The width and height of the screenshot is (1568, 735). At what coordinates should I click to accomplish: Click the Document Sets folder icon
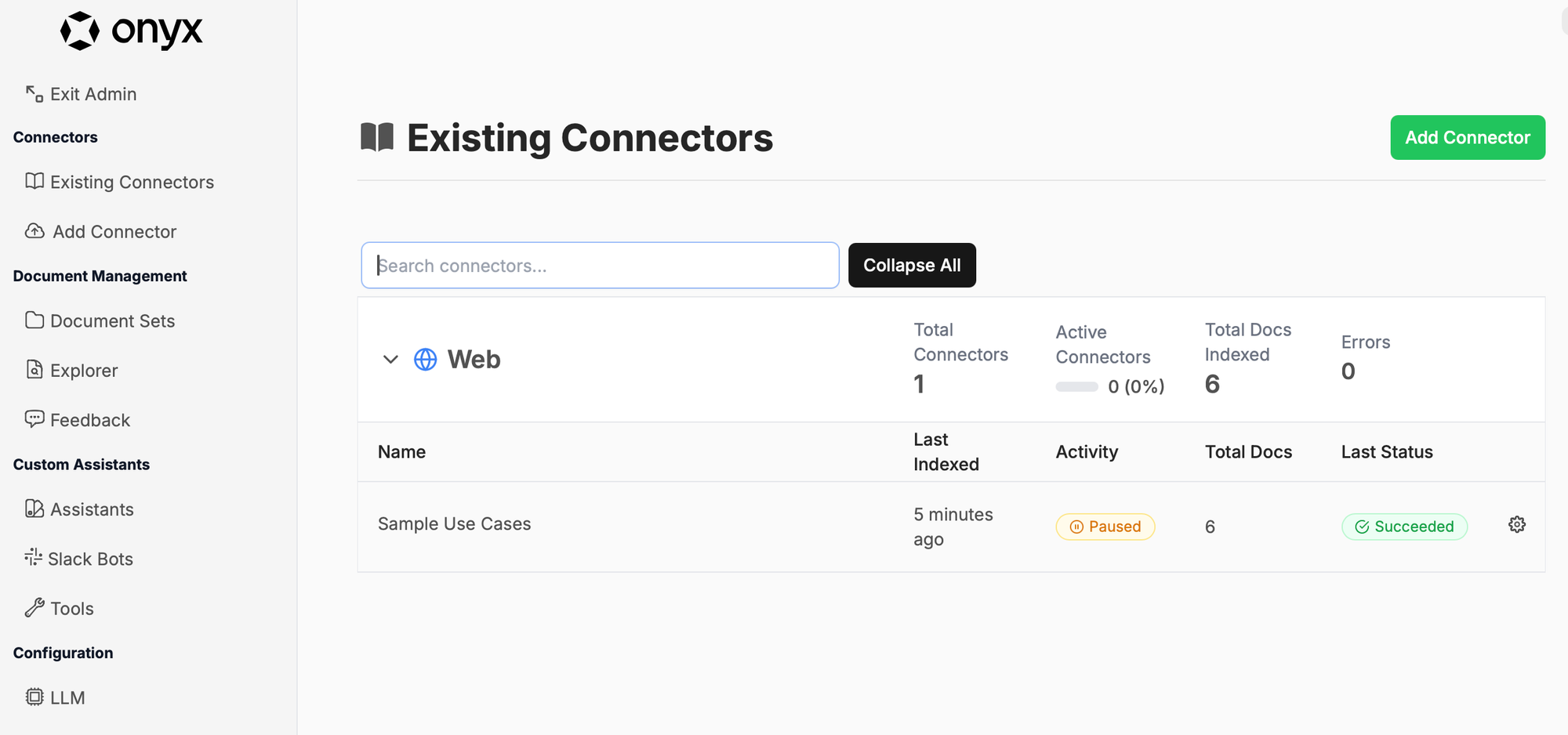34,320
